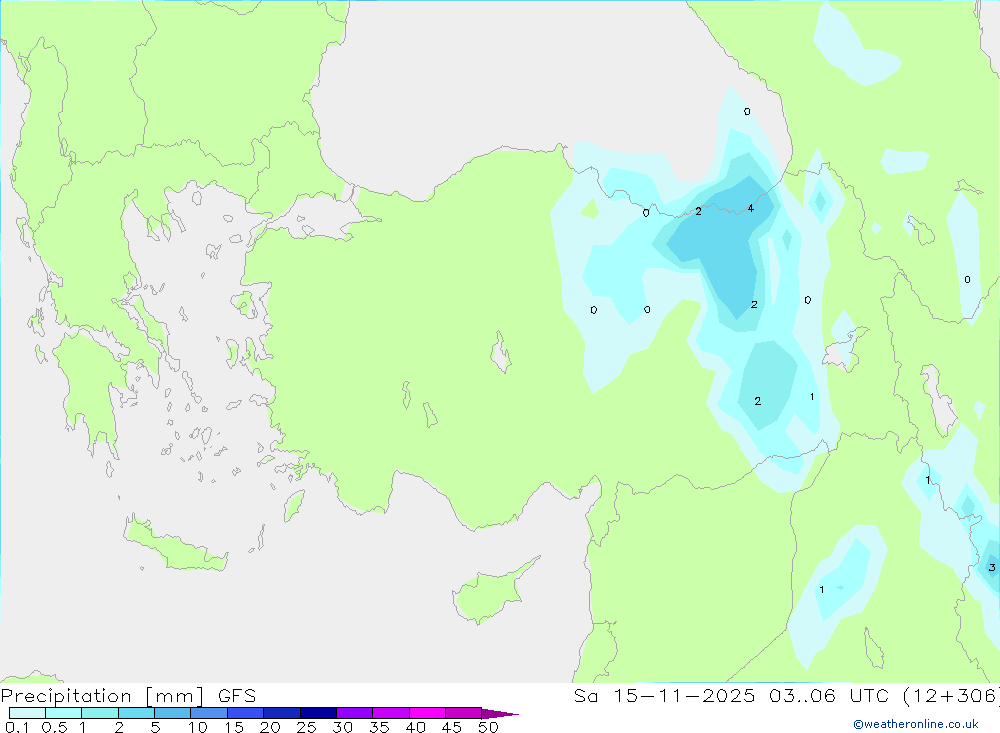
Task: Click the legend label '0.5'
Action: pyautogui.click(x=54, y=727)
